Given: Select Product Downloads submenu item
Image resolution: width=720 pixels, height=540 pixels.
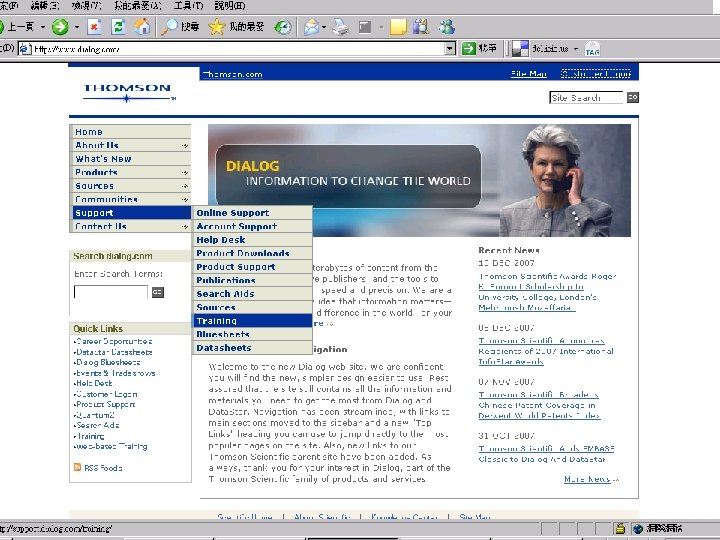Looking at the screenshot, I should [x=252, y=253].
